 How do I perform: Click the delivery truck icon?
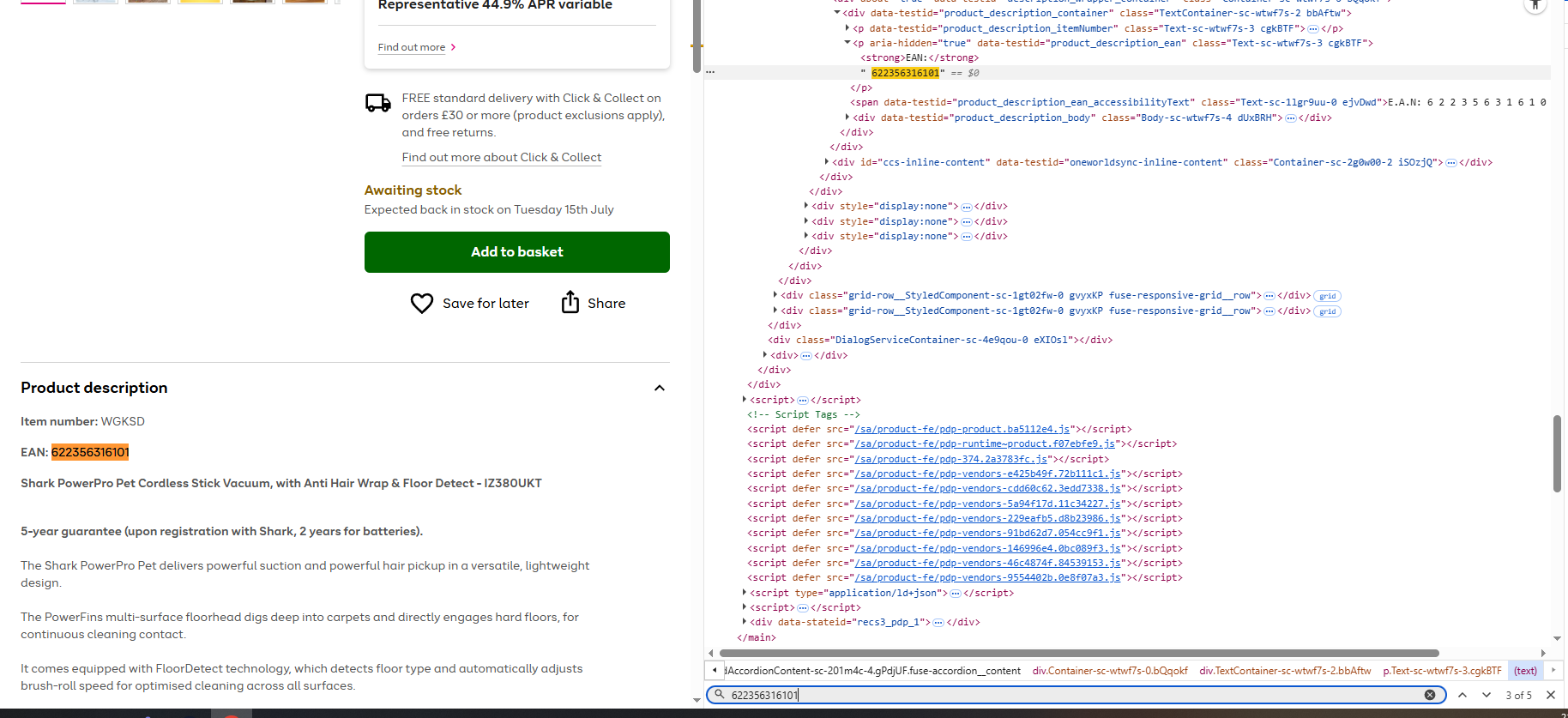point(378,103)
